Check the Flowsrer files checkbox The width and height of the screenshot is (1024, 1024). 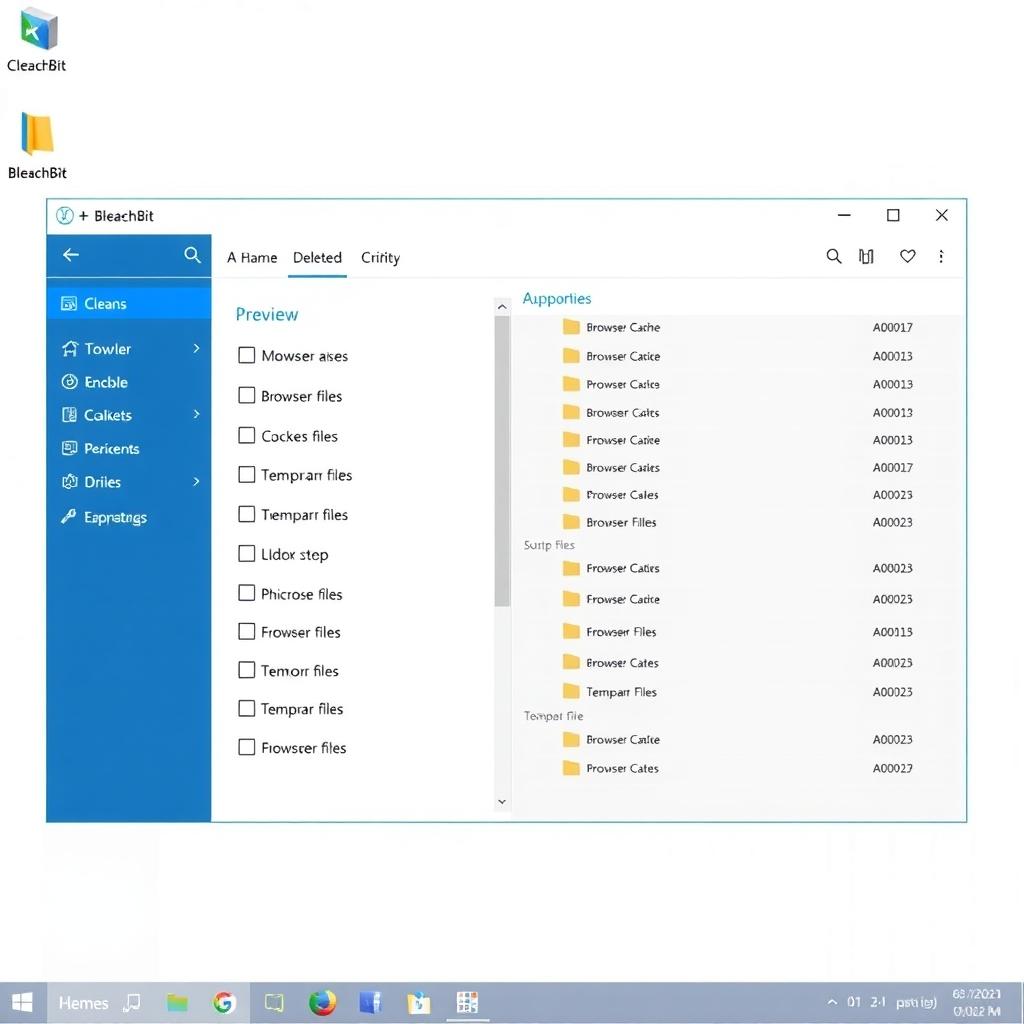(246, 746)
